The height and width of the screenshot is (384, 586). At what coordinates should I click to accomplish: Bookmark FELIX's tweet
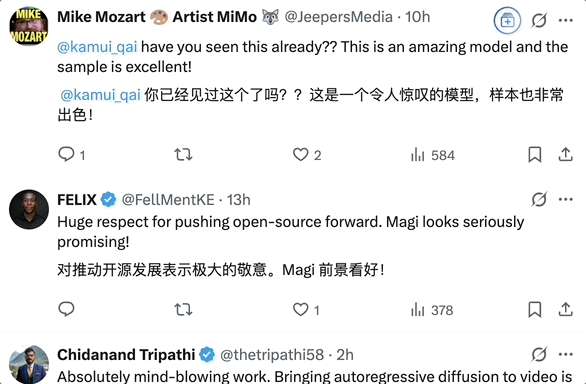pyautogui.click(x=535, y=310)
